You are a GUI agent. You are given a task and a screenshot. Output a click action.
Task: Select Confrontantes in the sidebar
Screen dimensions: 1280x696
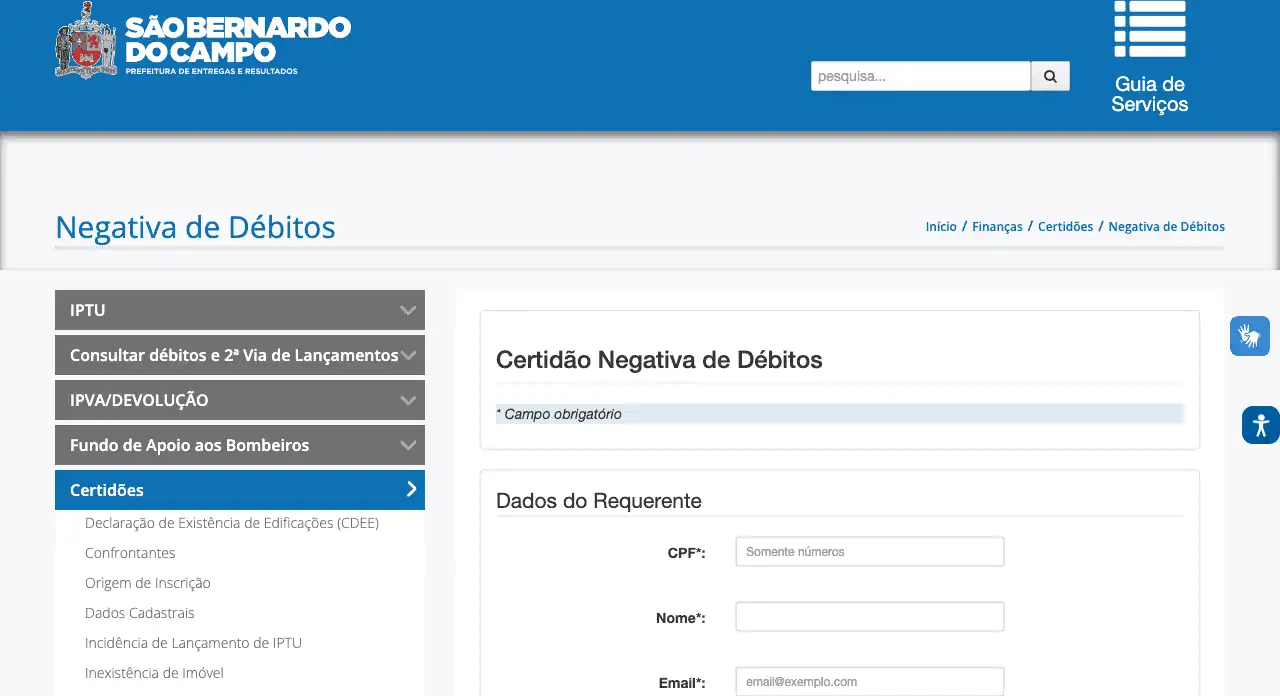point(130,553)
